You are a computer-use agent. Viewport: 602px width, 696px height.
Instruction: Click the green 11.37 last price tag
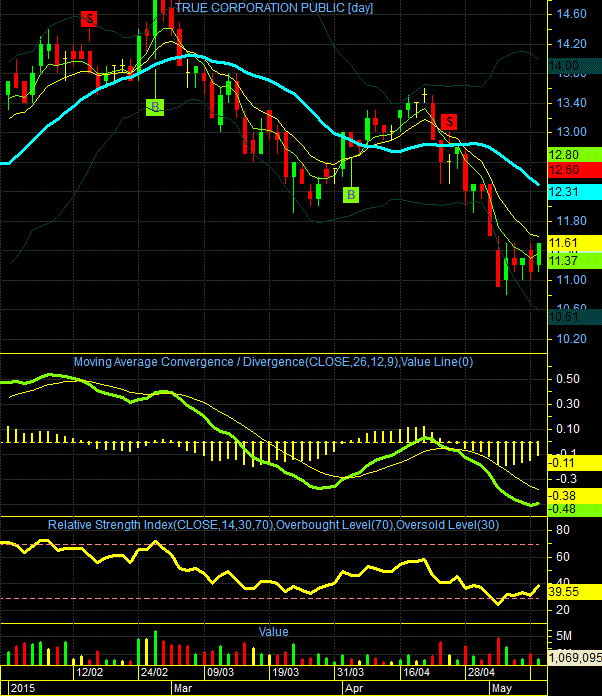(x=575, y=261)
